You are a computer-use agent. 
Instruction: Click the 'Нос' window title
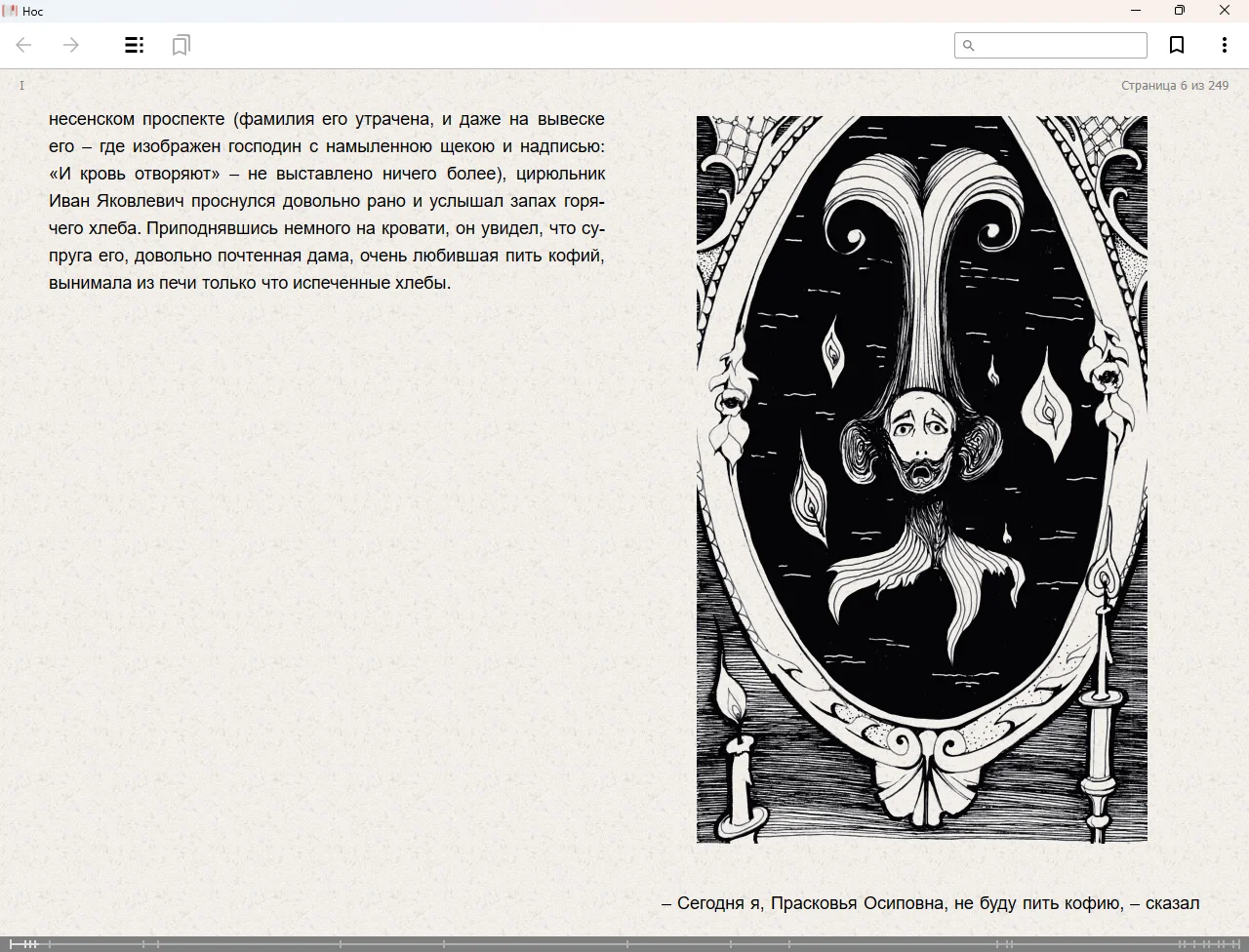click(33, 11)
